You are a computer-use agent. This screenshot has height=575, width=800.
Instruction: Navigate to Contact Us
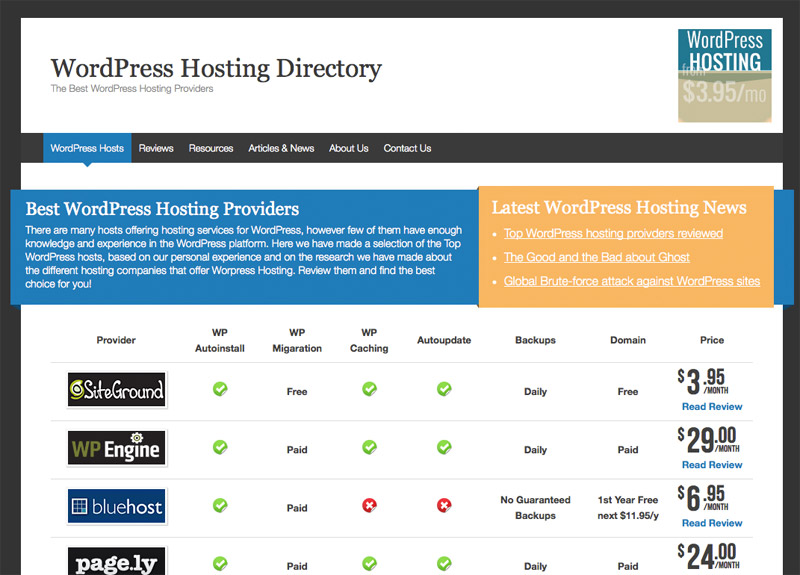tap(407, 148)
